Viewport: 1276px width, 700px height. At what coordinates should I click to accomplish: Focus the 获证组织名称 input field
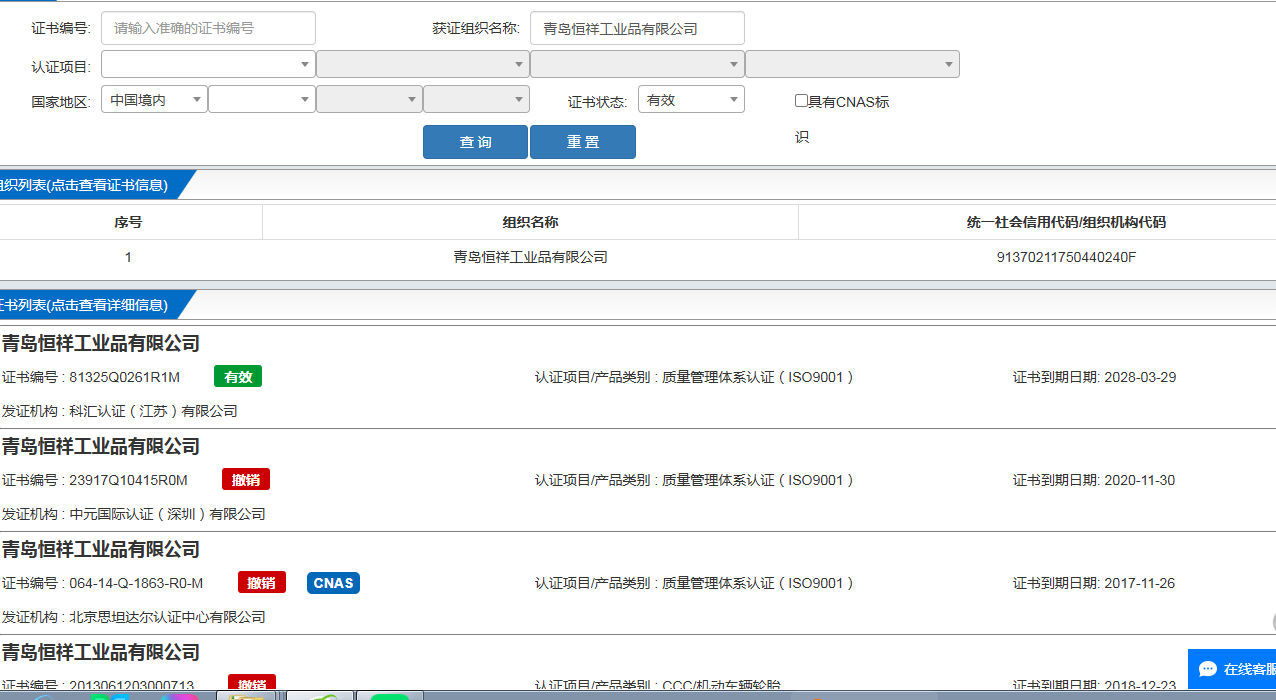pyautogui.click(x=637, y=28)
